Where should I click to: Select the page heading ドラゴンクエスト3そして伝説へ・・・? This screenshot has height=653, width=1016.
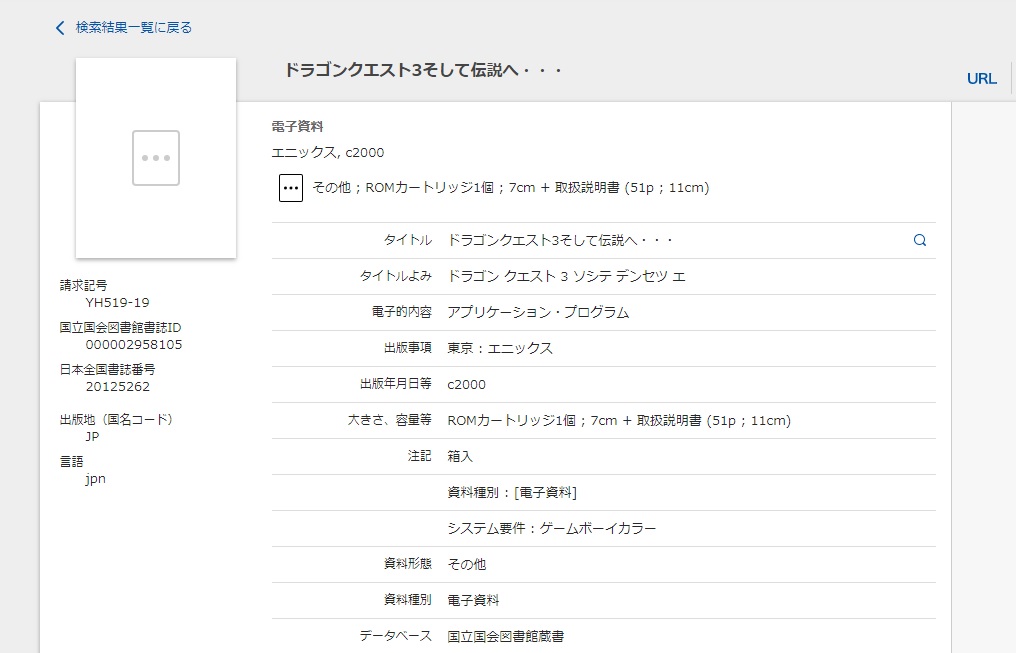pos(422,70)
